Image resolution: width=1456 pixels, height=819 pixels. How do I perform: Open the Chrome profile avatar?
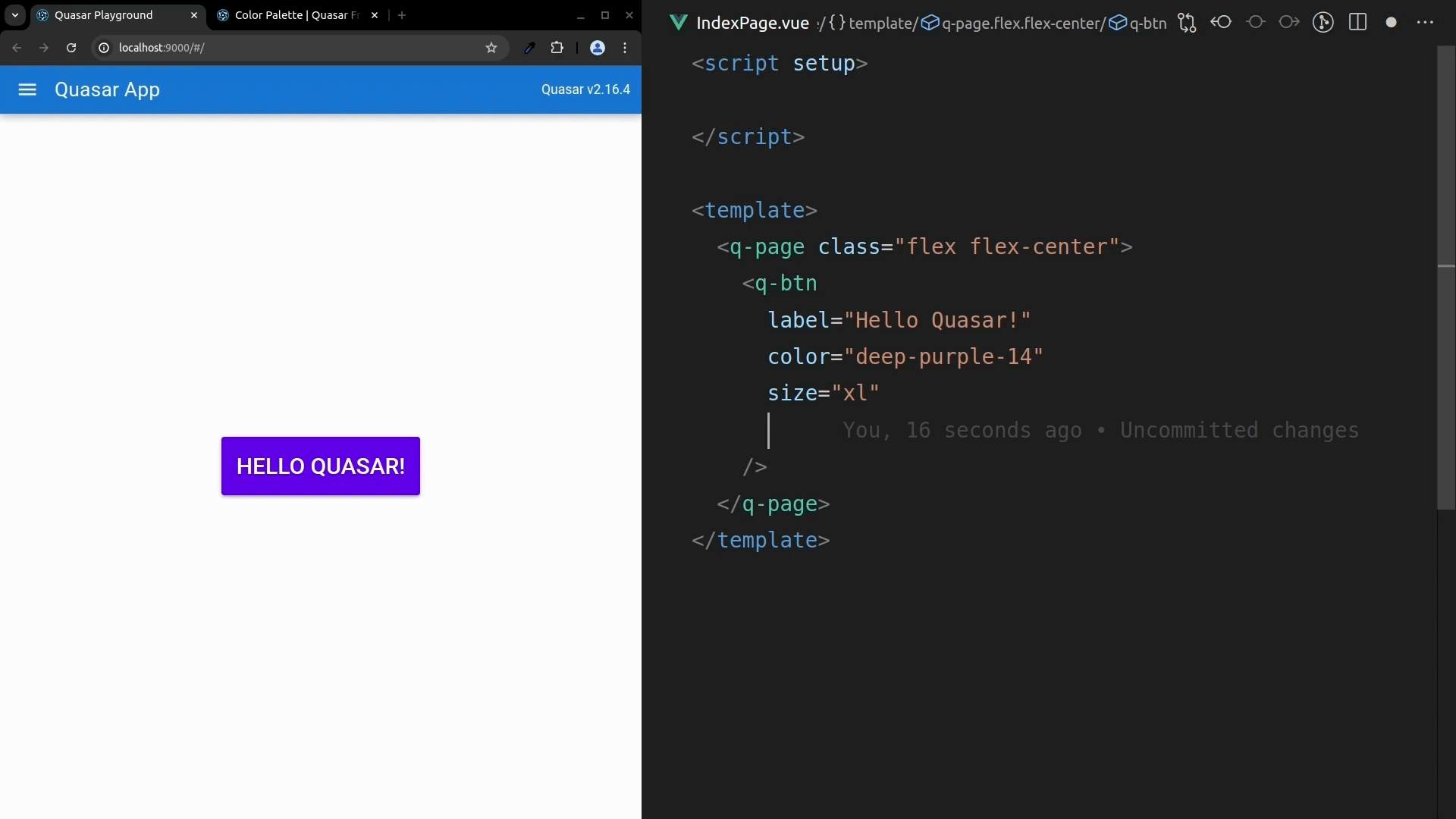pos(598,48)
